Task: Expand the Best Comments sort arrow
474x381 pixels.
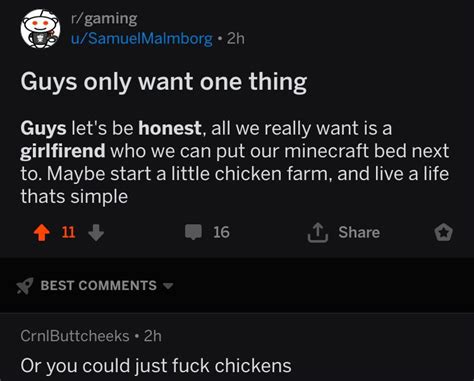Action: 168,286
